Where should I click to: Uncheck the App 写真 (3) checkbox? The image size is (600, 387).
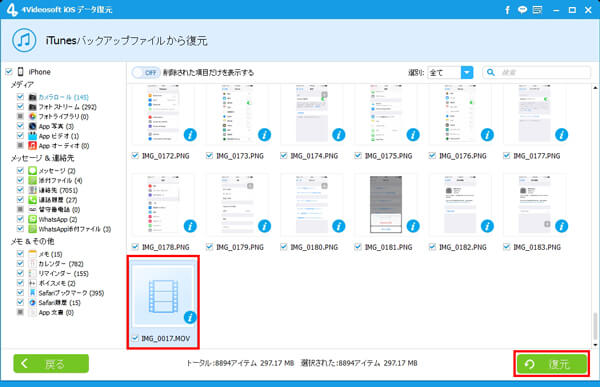(x=20, y=126)
